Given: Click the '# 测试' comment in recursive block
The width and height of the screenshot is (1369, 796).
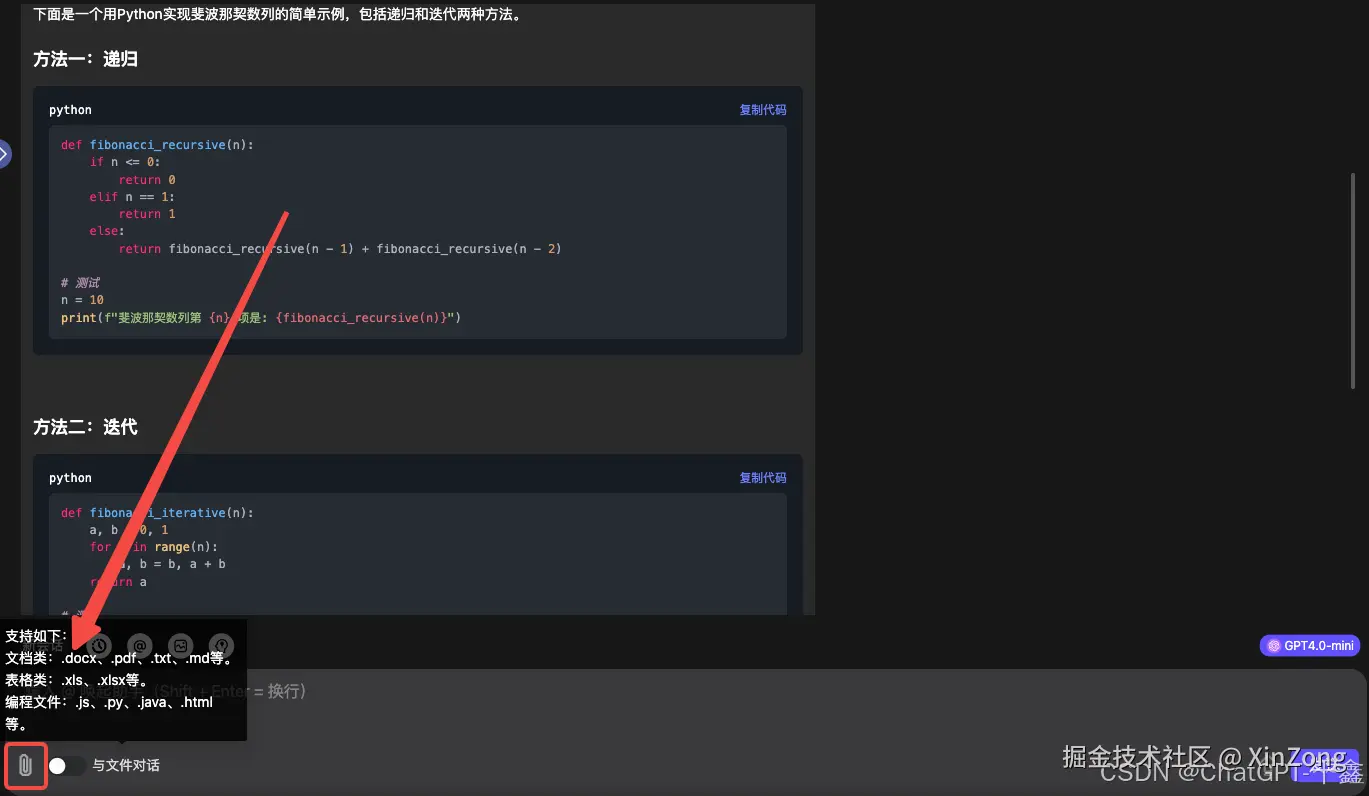Looking at the screenshot, I should point(80,283).
